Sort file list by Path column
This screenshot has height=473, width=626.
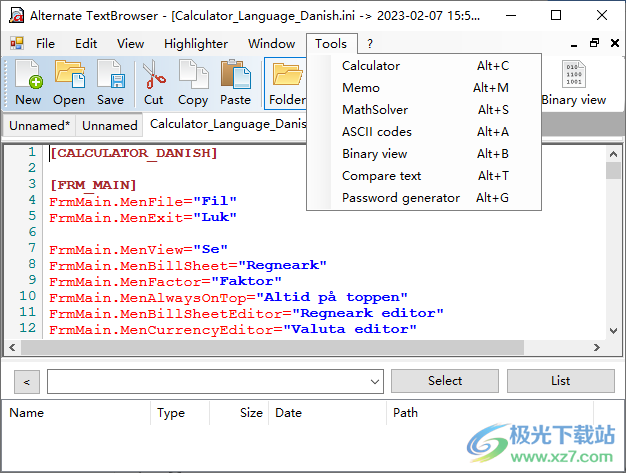coord(490,413)
